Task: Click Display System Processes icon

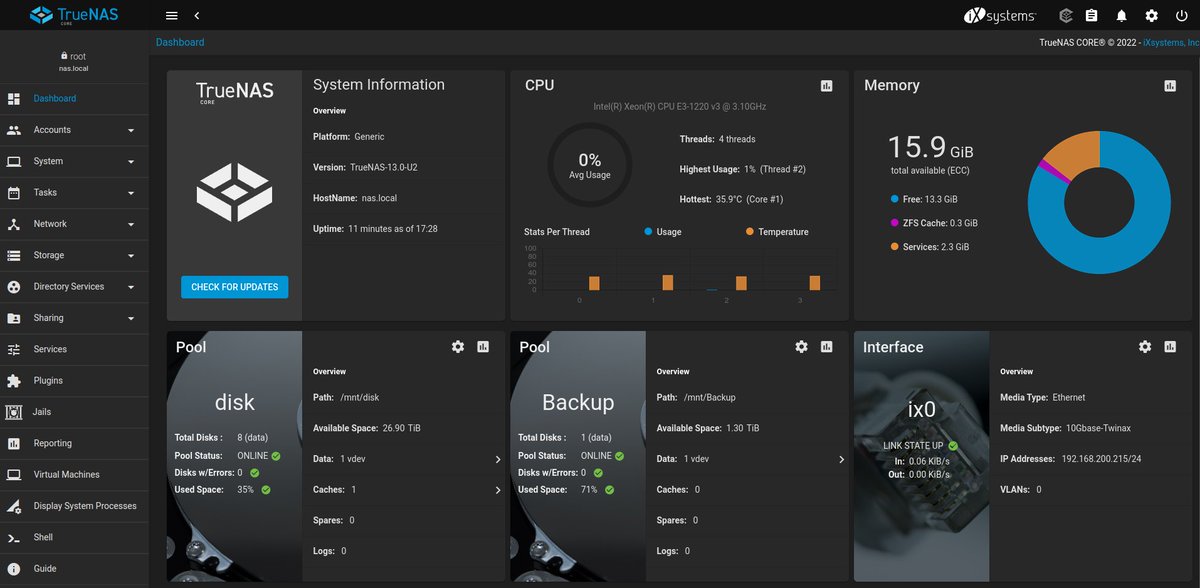Action: pos(14,506)
